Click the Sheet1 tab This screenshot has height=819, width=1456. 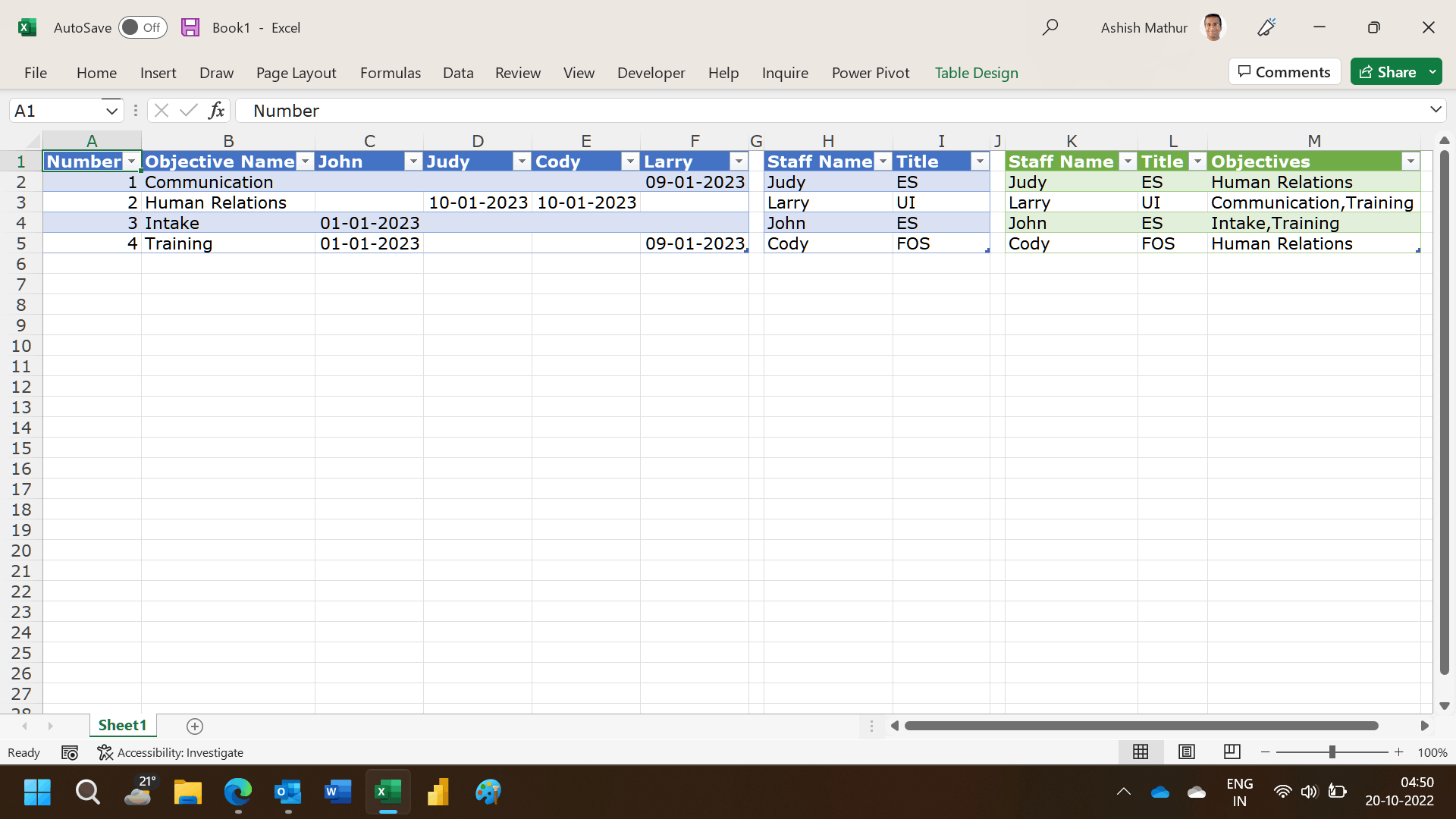coord(122,726)
